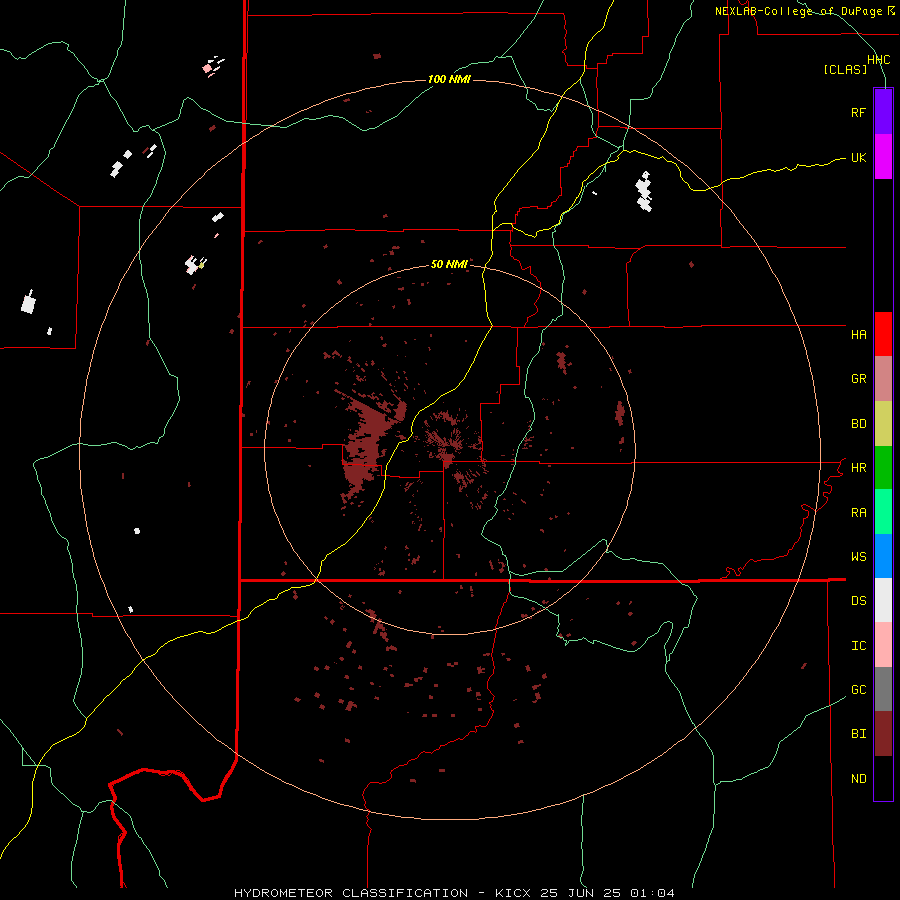Click the GR legend label

[858, 379]
